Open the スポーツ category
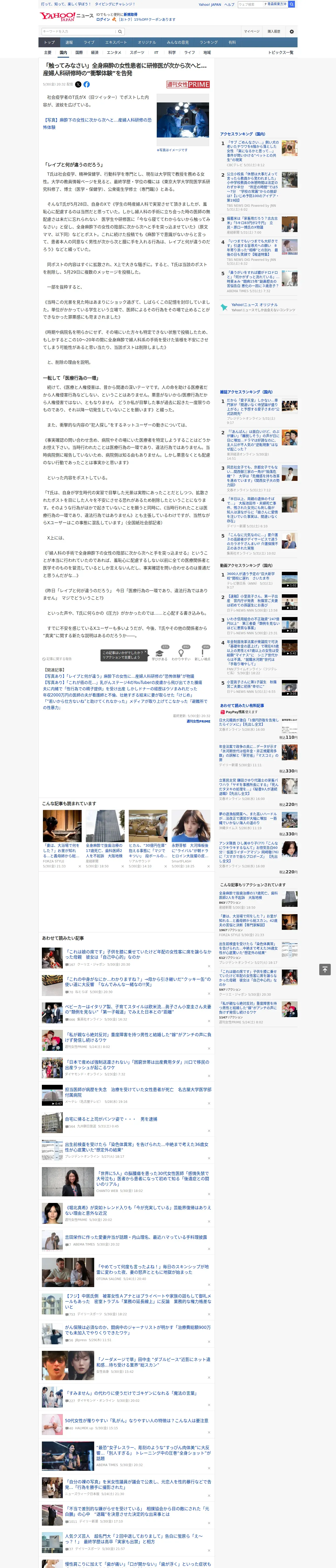The image size is (336, 1568). coord(137,52)
